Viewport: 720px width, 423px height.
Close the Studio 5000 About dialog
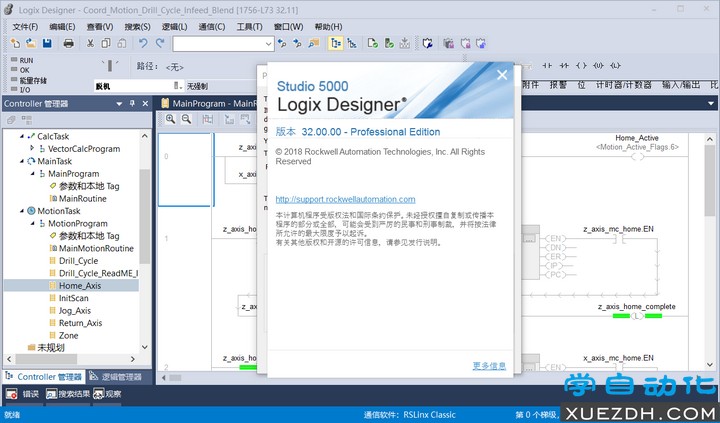tap(502, 75)
